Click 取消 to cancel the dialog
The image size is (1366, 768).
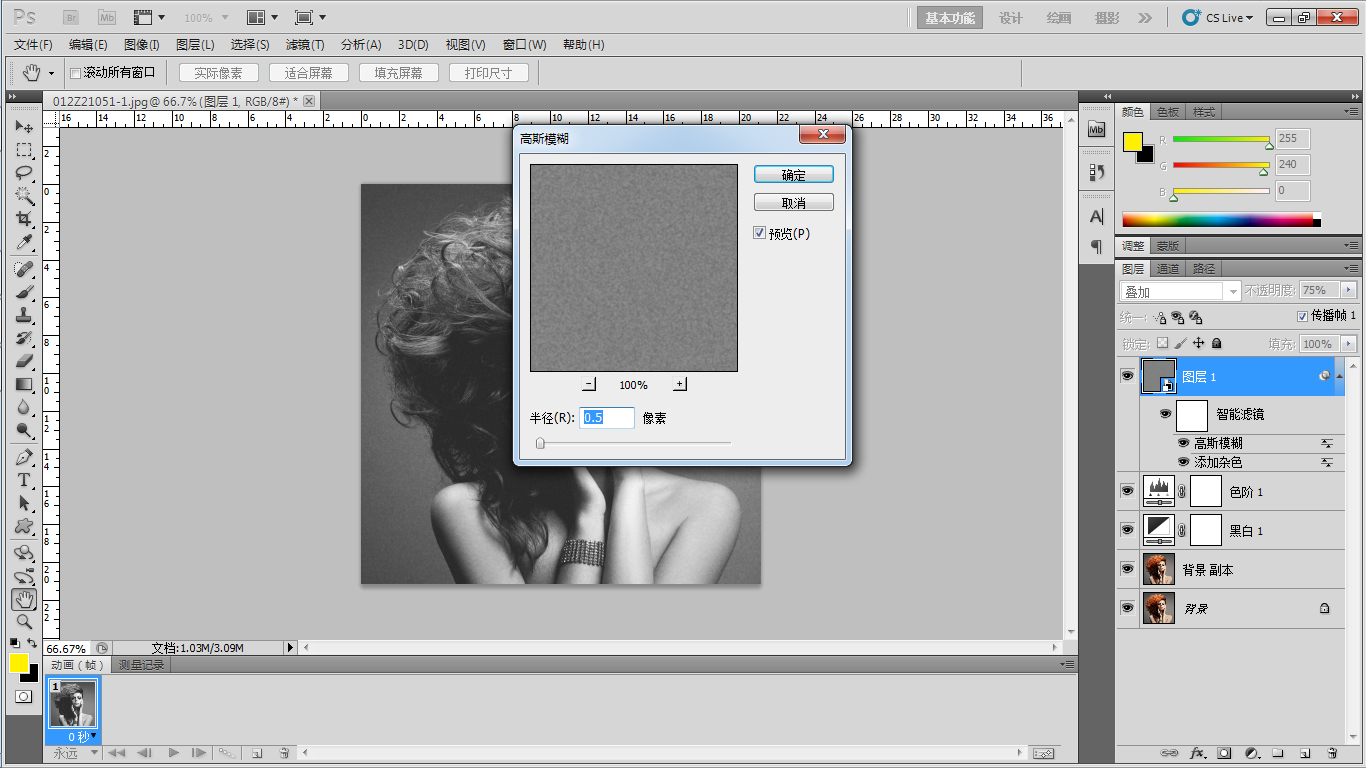point(793,203)
